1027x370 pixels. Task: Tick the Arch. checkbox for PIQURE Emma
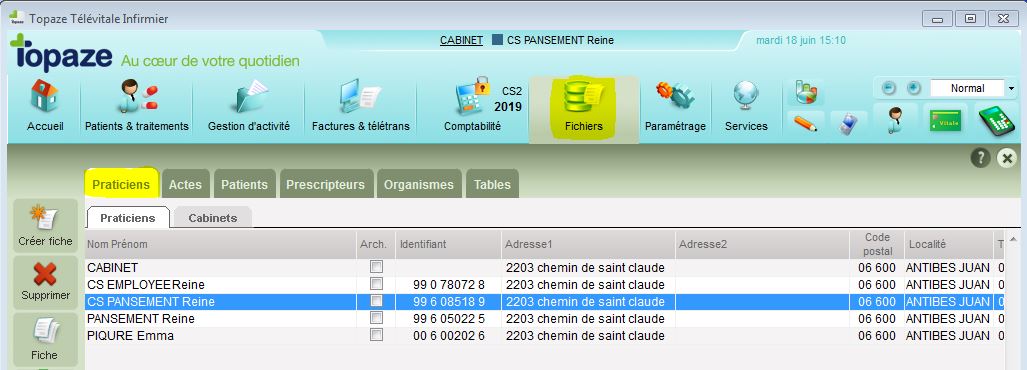point(376,335)
